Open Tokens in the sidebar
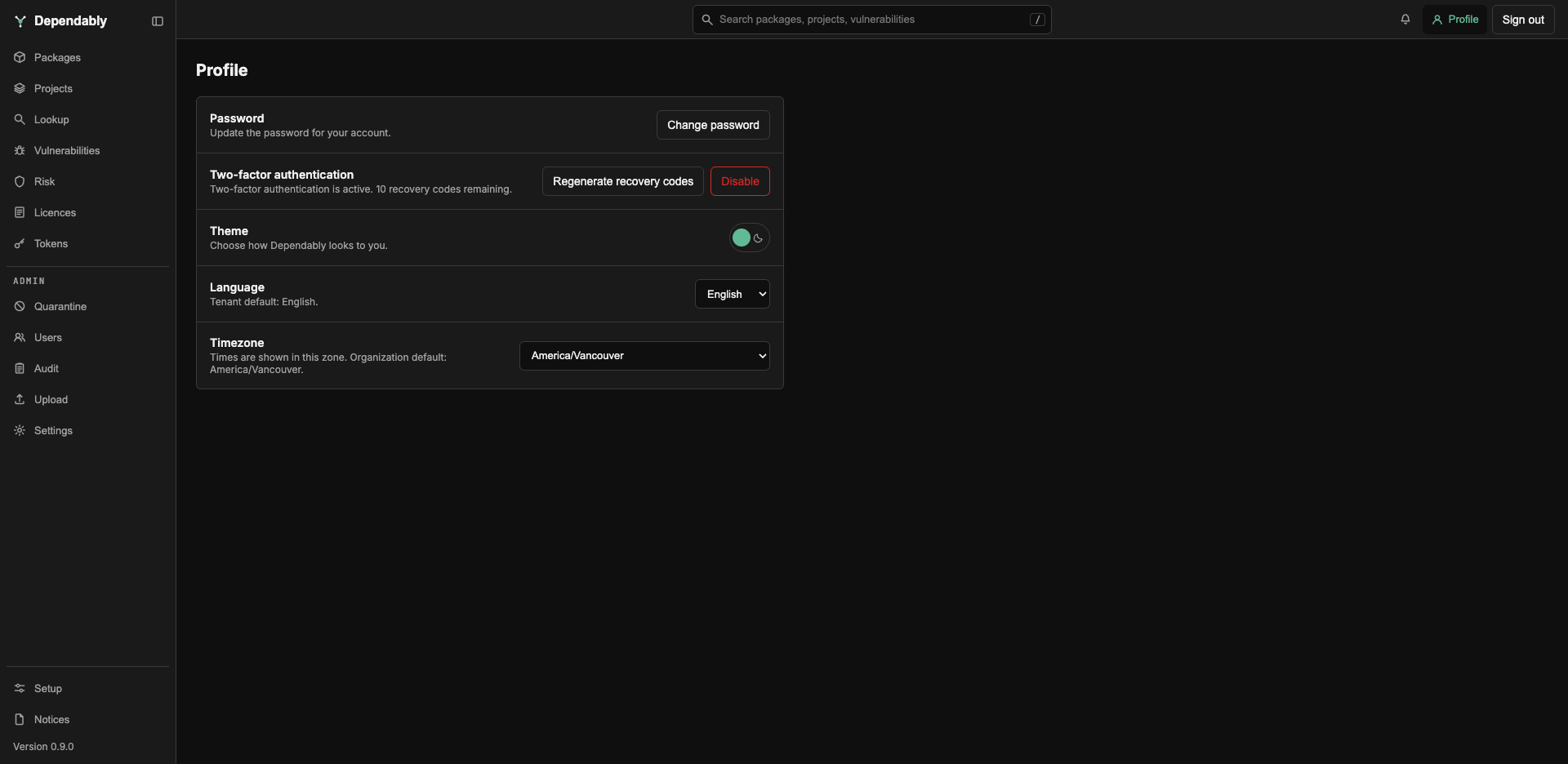1568x764 pixels. (x=87, y=243)
